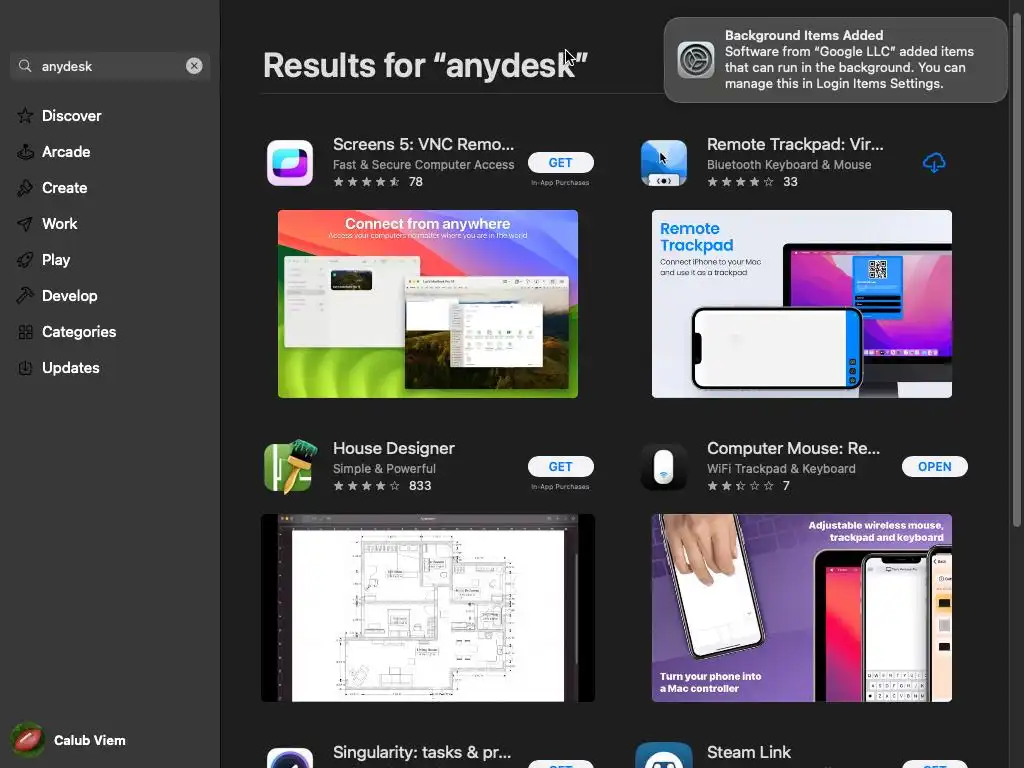The image size is (1024, 768).
Task: Click the Discover star icon
Action: (25, 116)
